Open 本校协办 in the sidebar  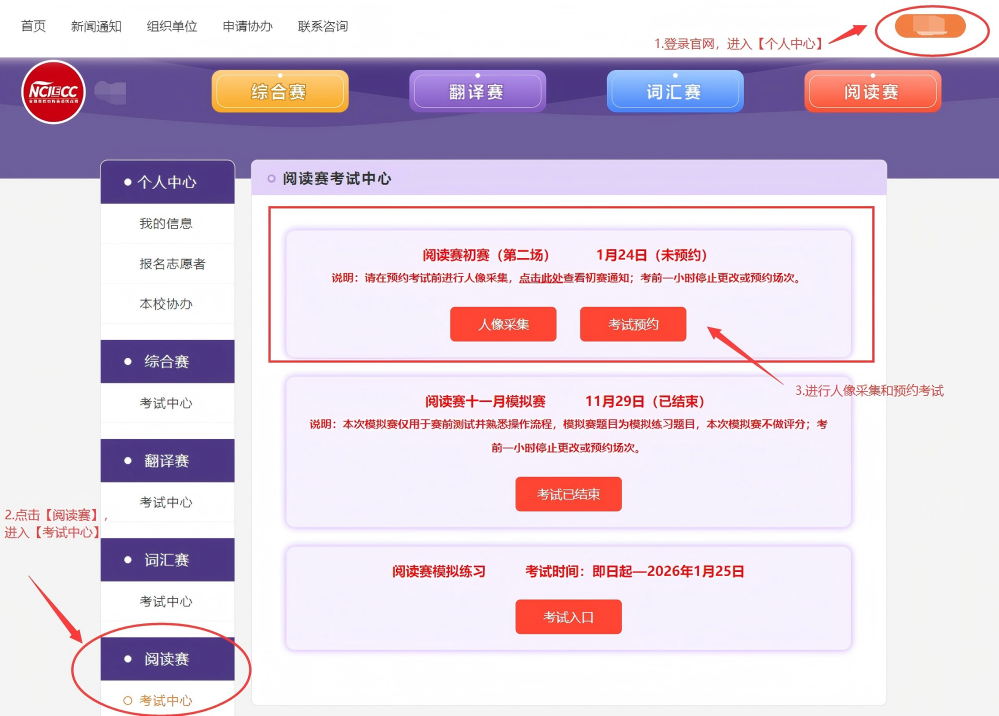click(167, 302)
